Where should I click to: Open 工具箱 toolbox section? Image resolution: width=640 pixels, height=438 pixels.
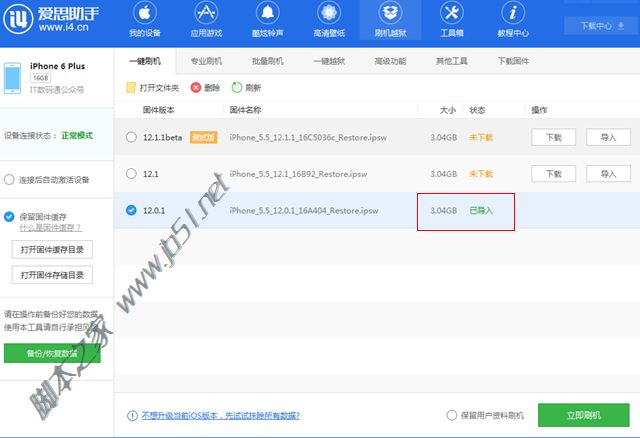[x=451, y=20]
